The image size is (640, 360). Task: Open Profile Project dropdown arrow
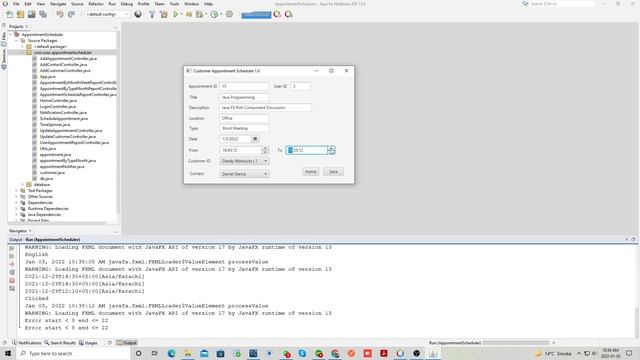221,14
